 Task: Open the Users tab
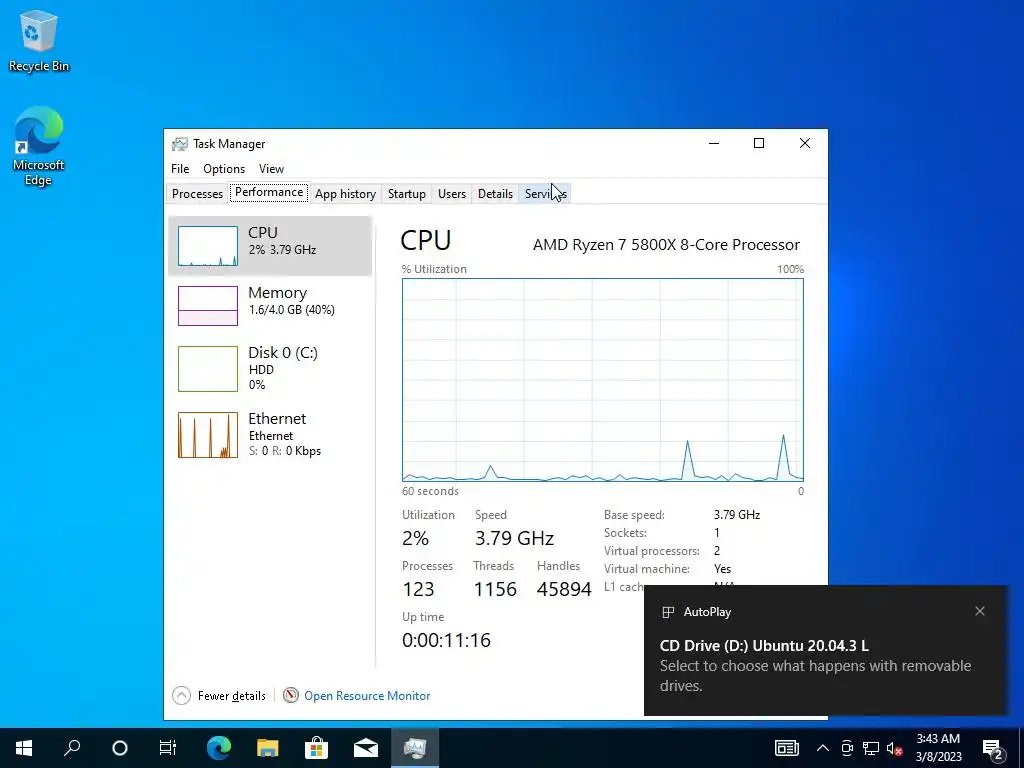click(x=452, y=194)
